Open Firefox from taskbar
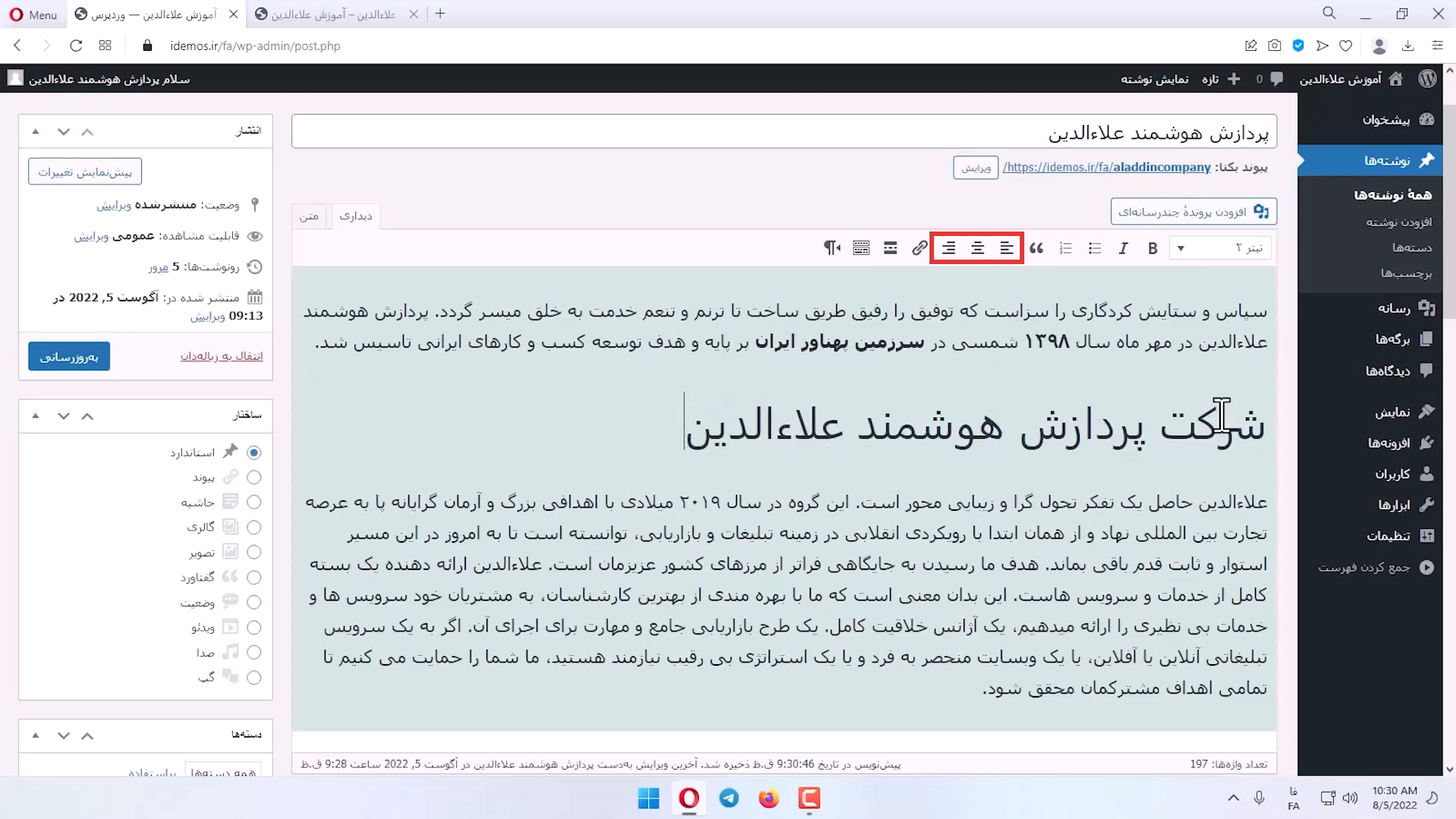 (769, 799)
